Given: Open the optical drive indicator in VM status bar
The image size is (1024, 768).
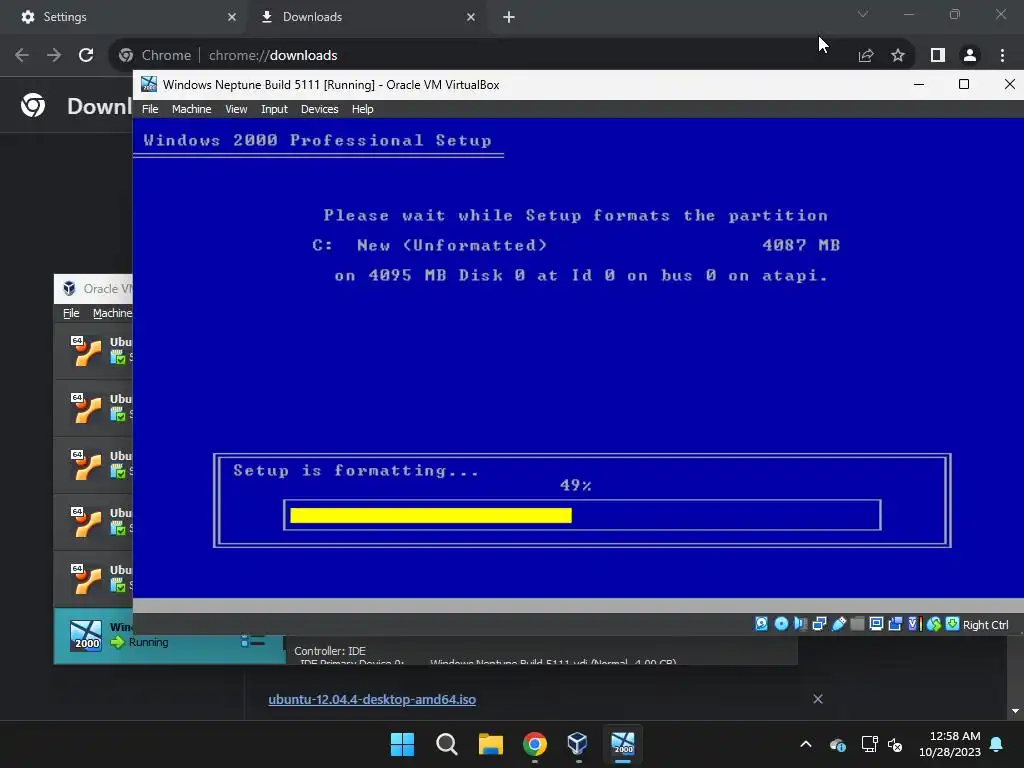Looking at the screenshot, I should pyautogui.click(x=781, y=624).
